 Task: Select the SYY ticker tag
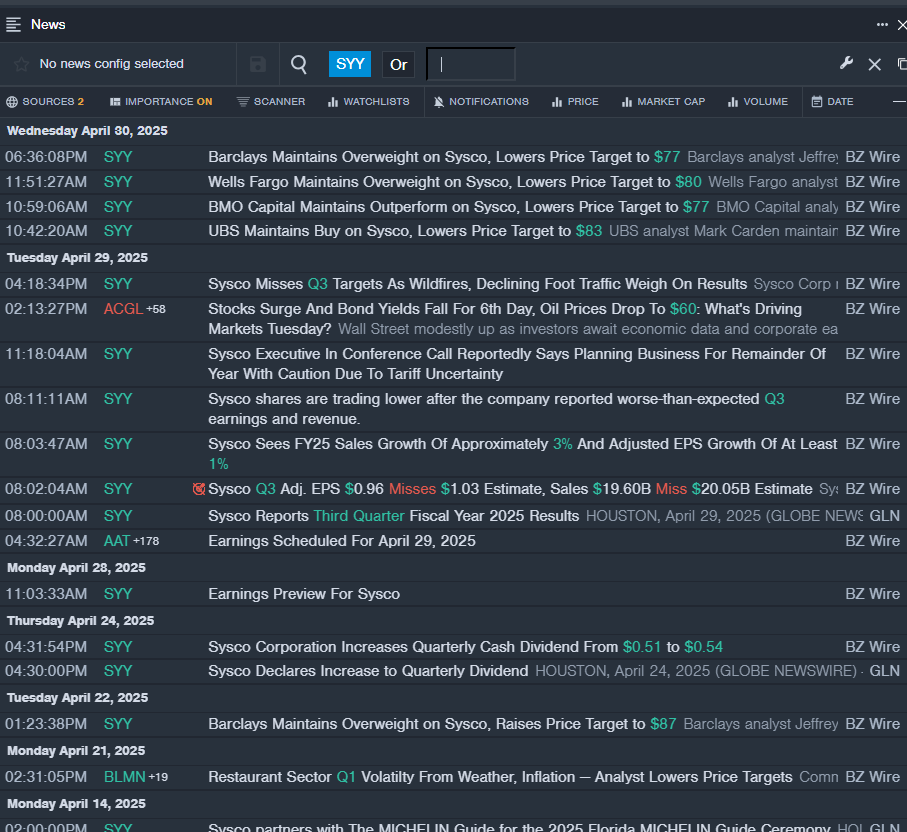(x=350, y=64)
